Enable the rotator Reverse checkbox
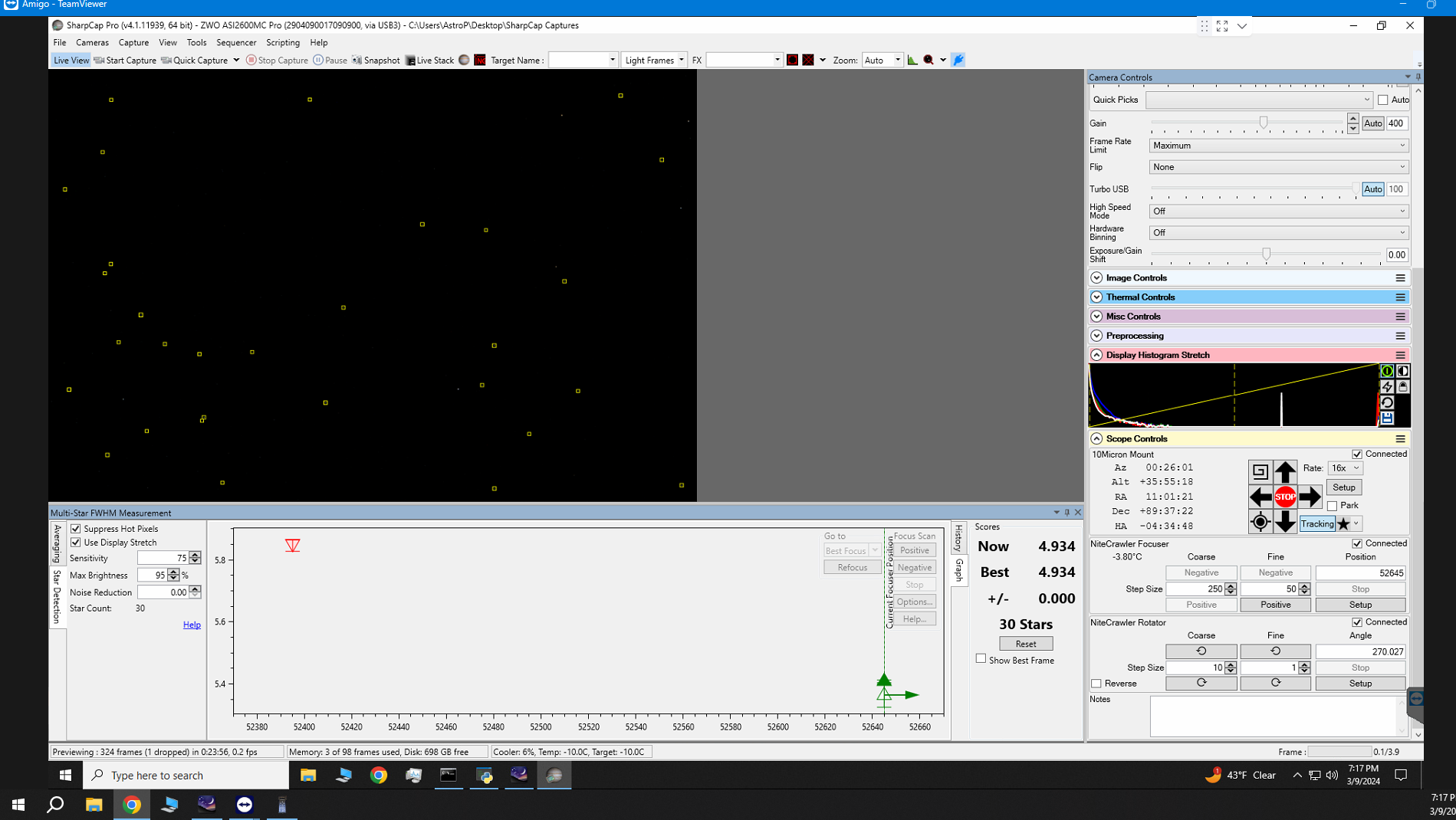The width and height of the screenshot is (1456, 820). (x=1096, y=684)
